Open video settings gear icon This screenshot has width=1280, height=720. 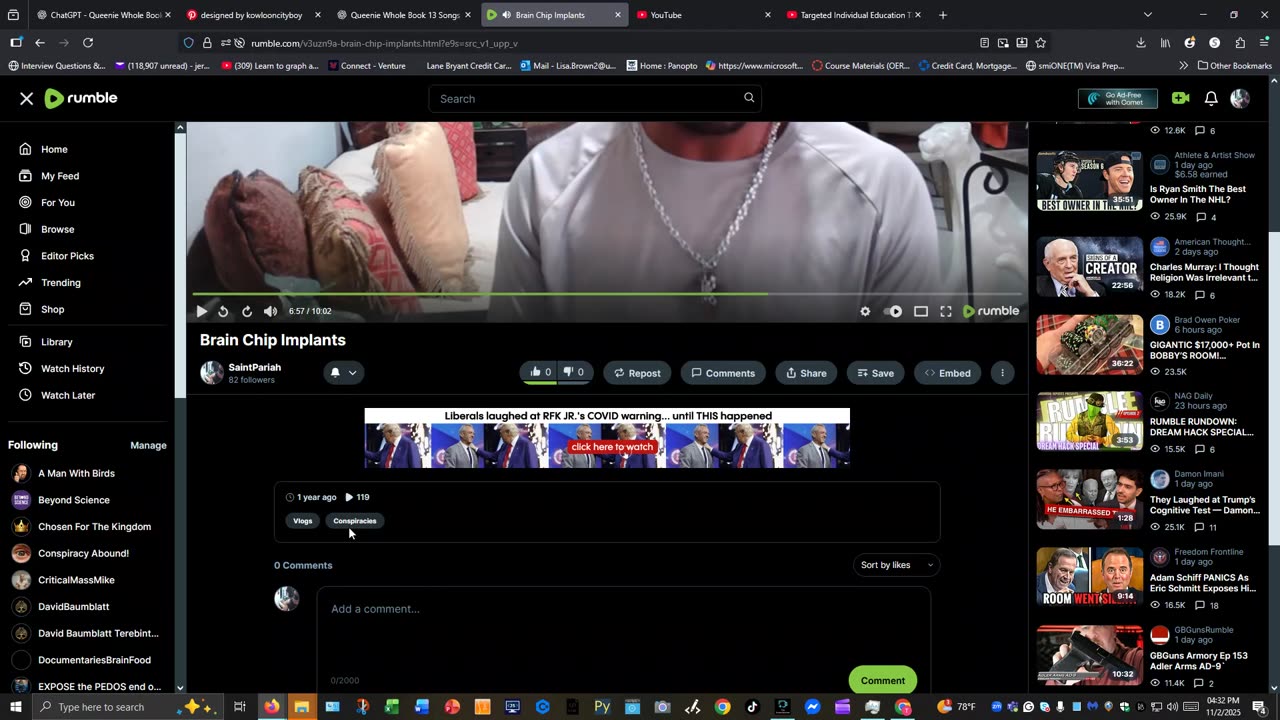(x=865, y=311)
